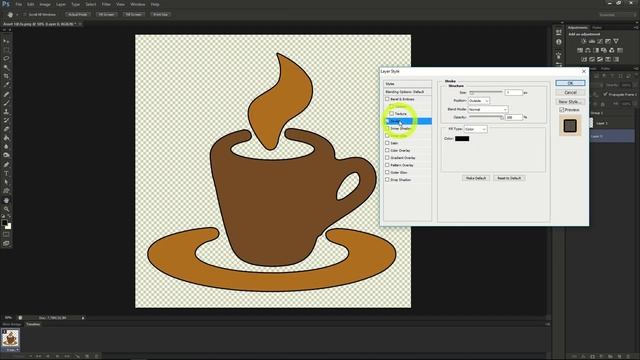Image resolution: width=640 pixels, height=360 pixels.
Task: Toggle the Preview checkbox in Layer Style
Action: pos(562,110)
